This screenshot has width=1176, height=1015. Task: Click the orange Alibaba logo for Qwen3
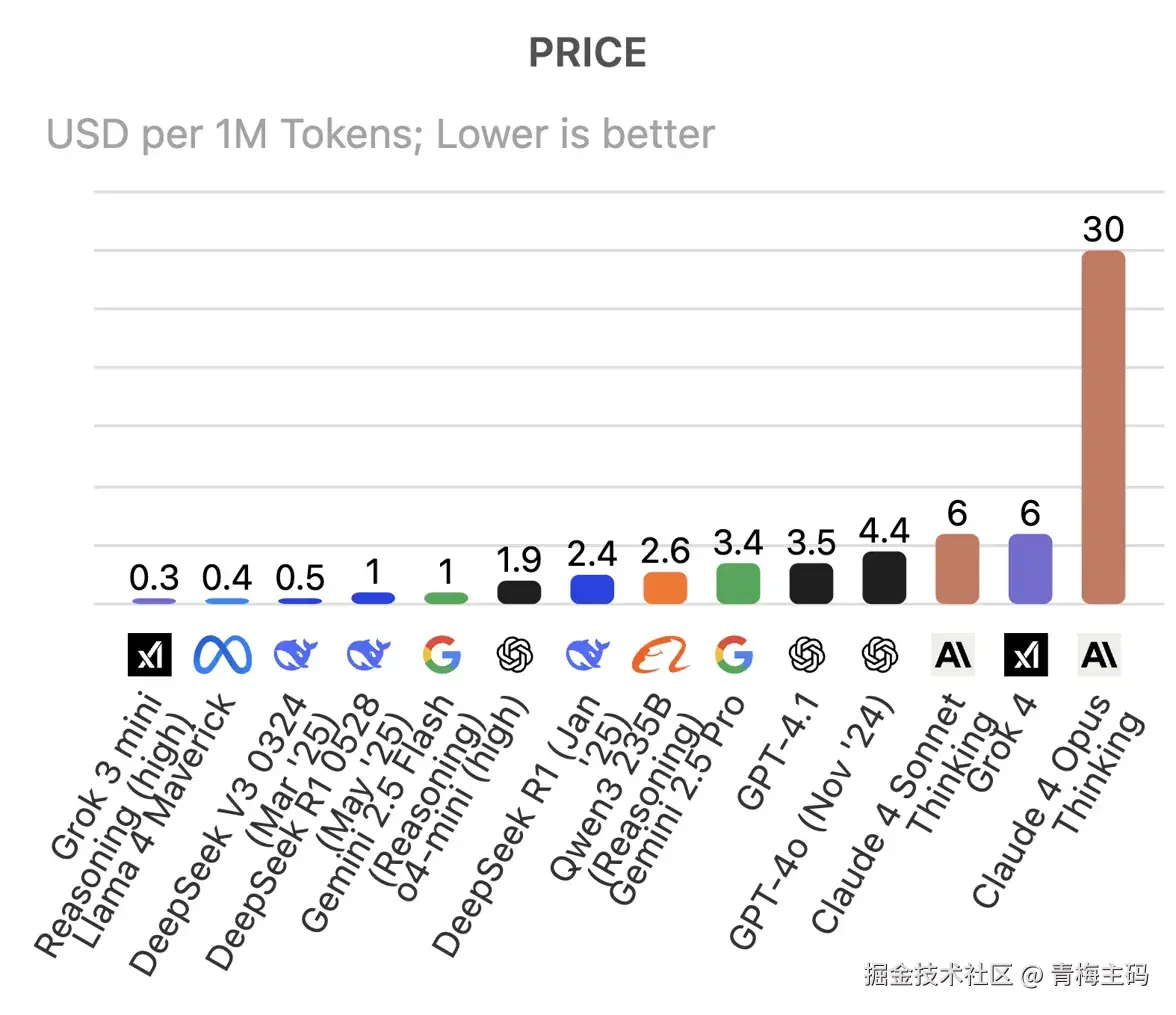click(x=661, y=655)
